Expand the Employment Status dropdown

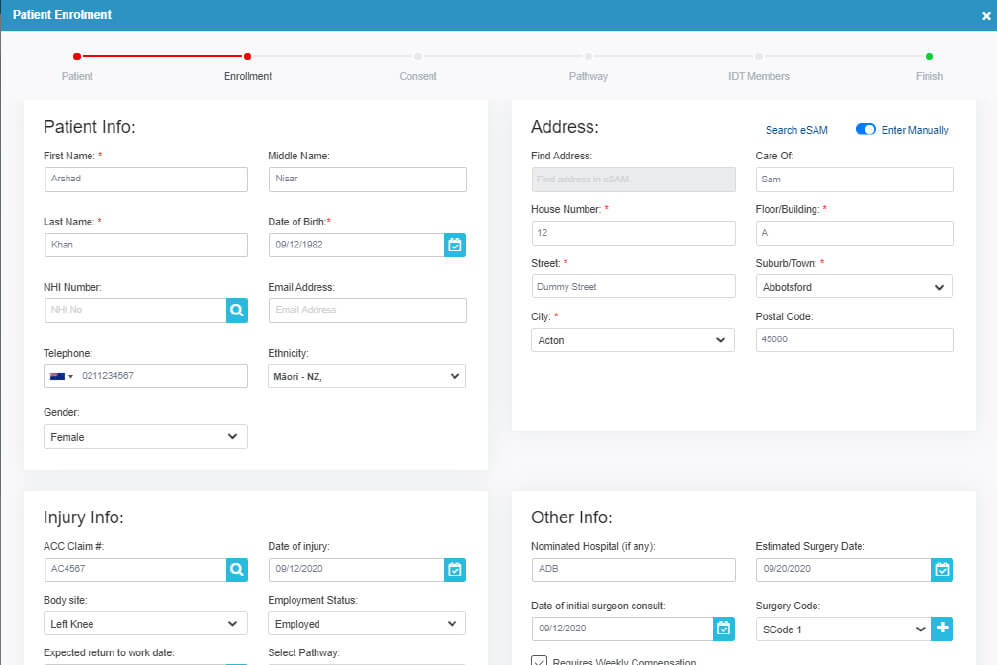coord(367,624)
